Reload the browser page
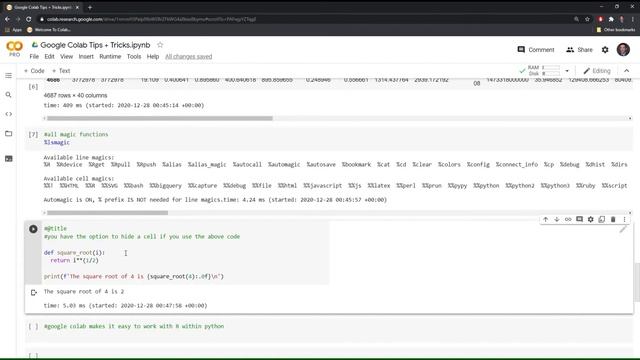The width and height of the screenshot is (640, 360). (29, 19)
